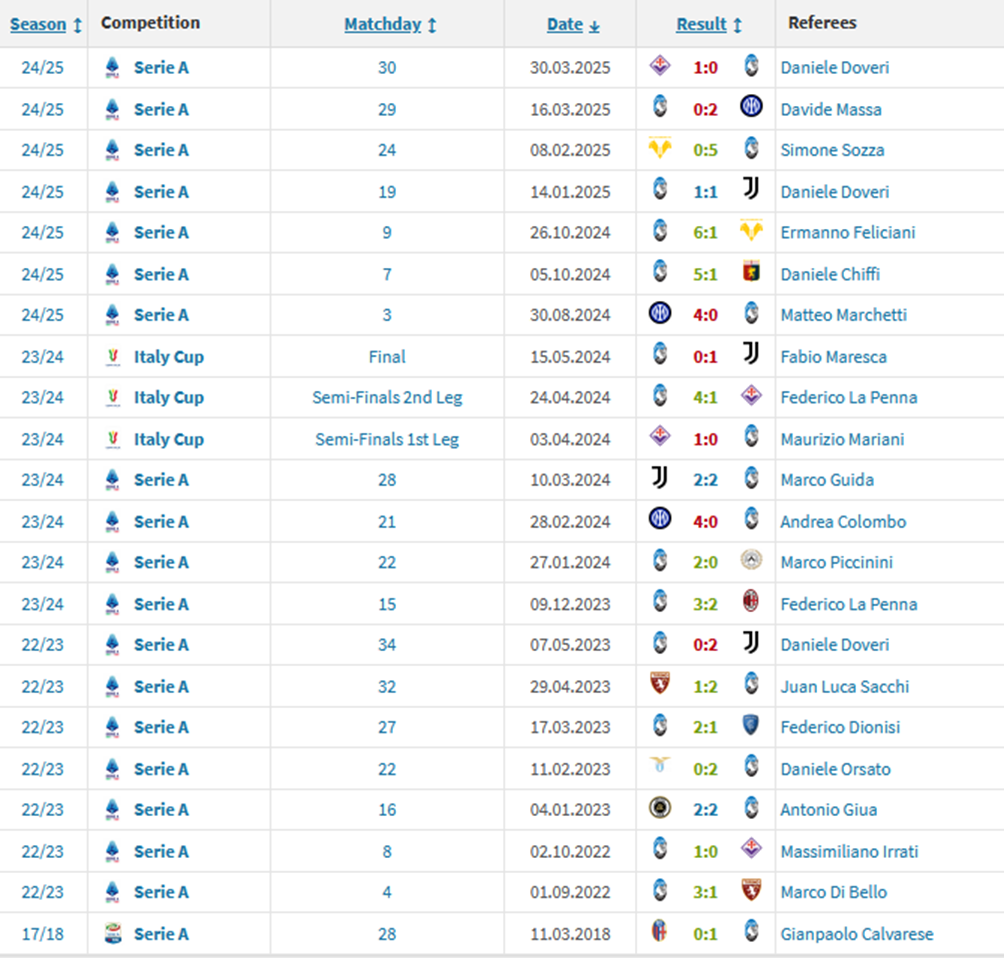The image size is (1004, 958).
Task: Open referee Ermanno Feliciani's profile
Action: [x=847, y=232]
